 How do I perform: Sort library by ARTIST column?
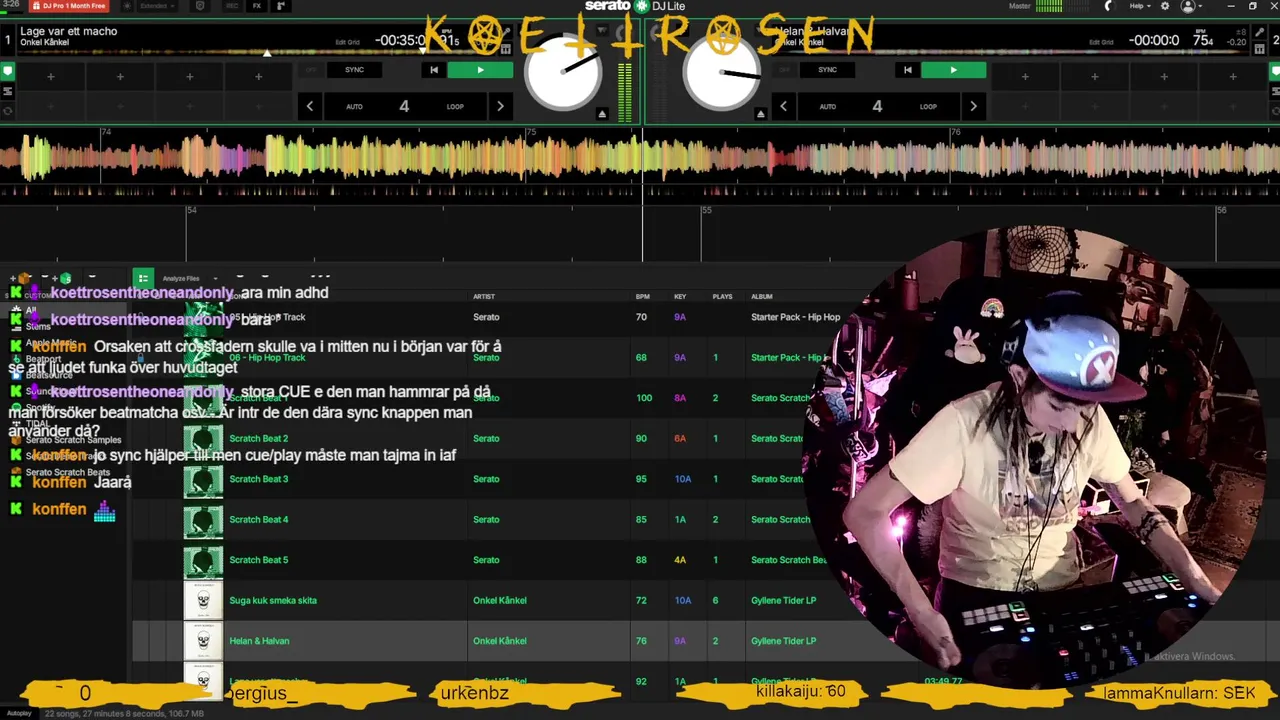click(x=484, y=297)
